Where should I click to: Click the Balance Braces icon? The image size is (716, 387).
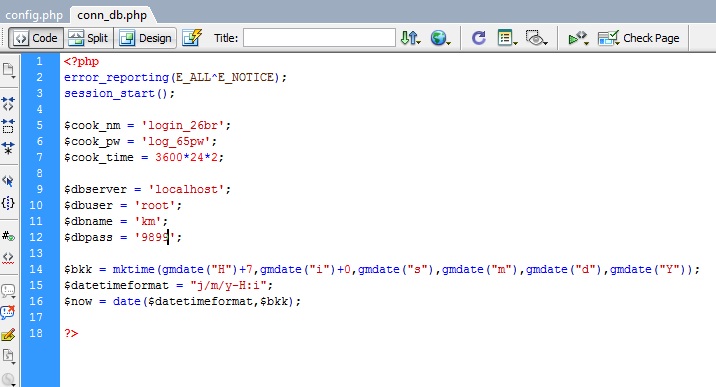pyautogui.click(x=8, y=203)
